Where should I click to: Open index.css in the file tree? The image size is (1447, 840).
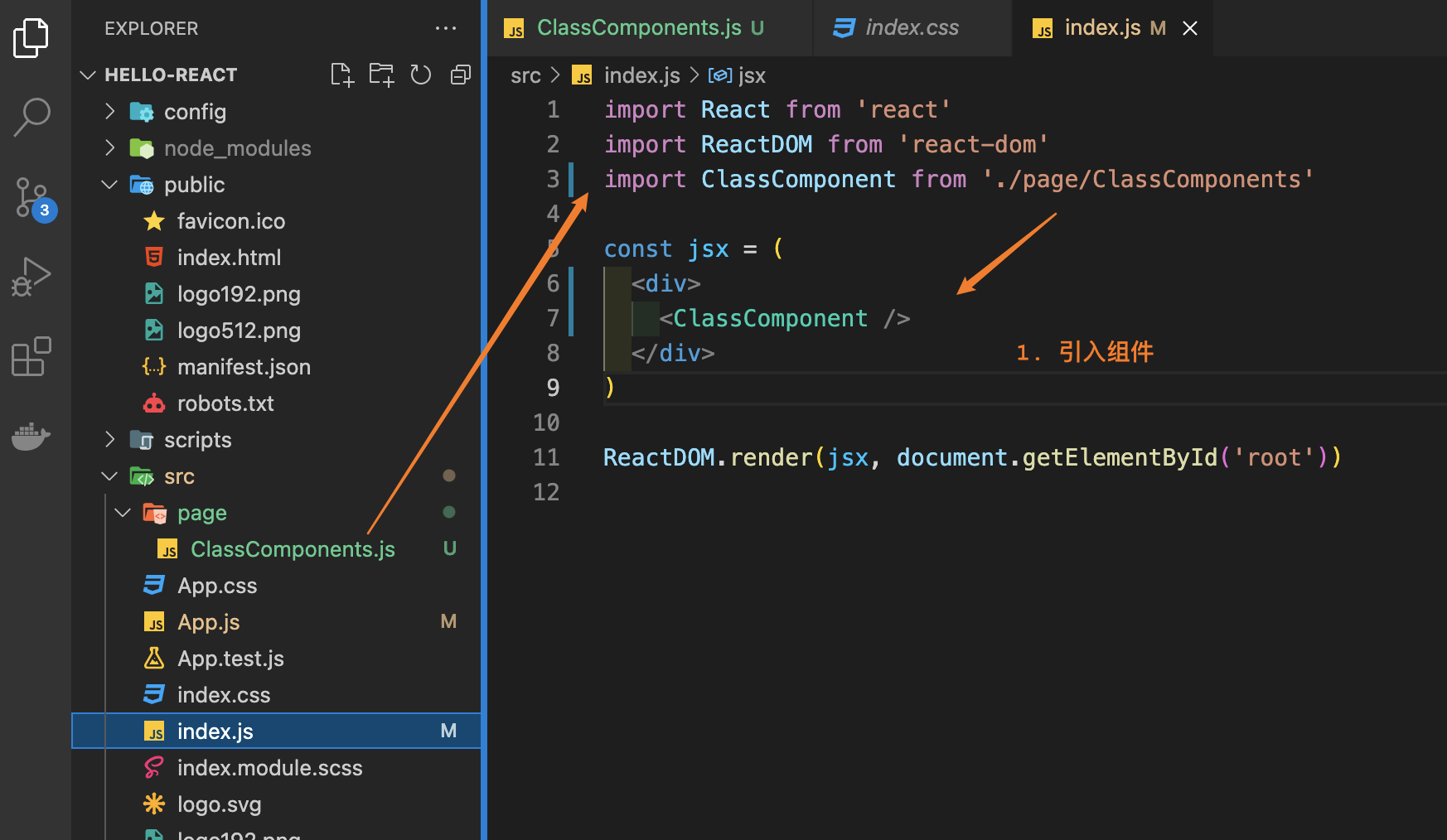click(x=224, y=695)
